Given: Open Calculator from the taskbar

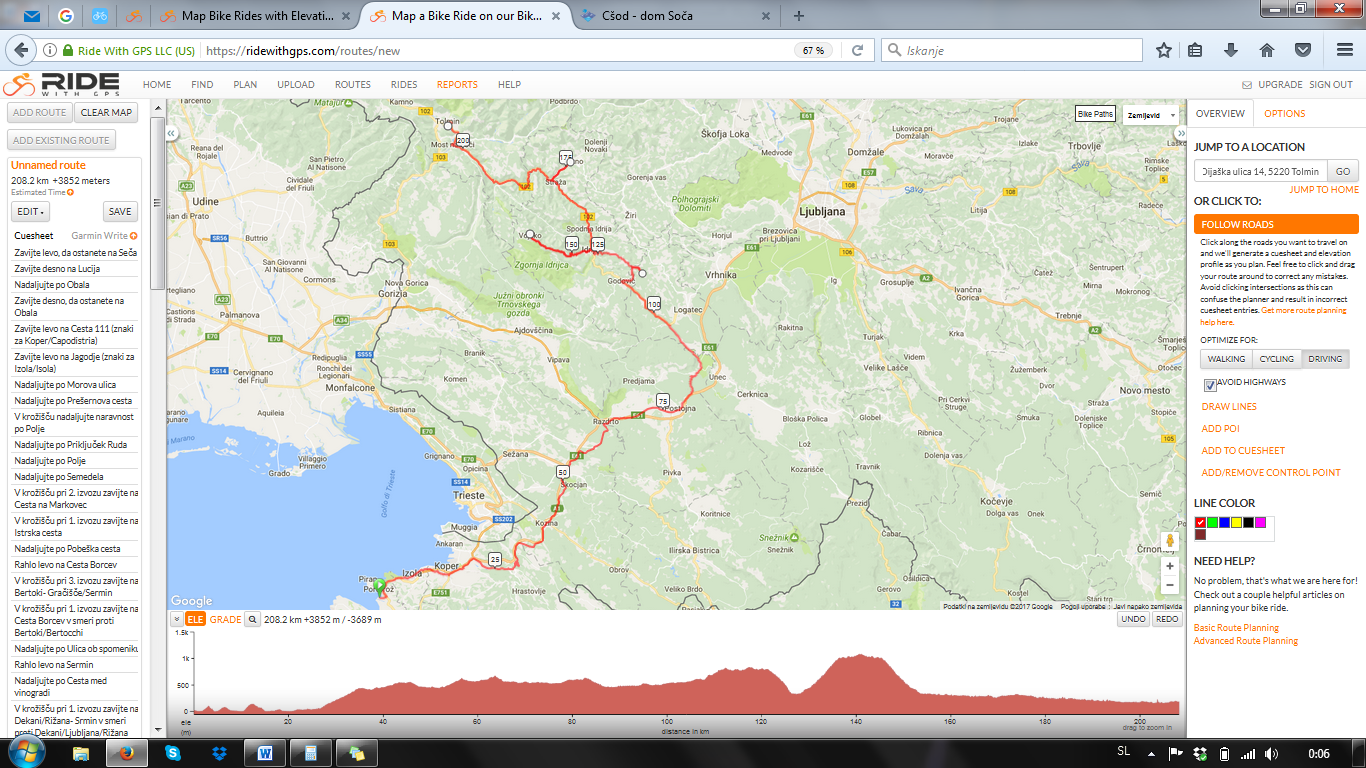Looking at the screenshot, I should coord(311,753).
